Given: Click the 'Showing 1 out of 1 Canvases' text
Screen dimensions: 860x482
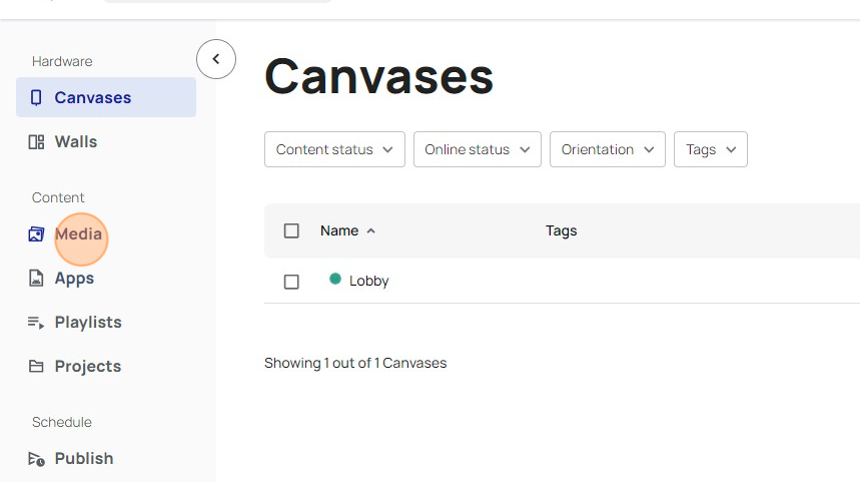Looking at the screenshot, I should click(355, 363).
